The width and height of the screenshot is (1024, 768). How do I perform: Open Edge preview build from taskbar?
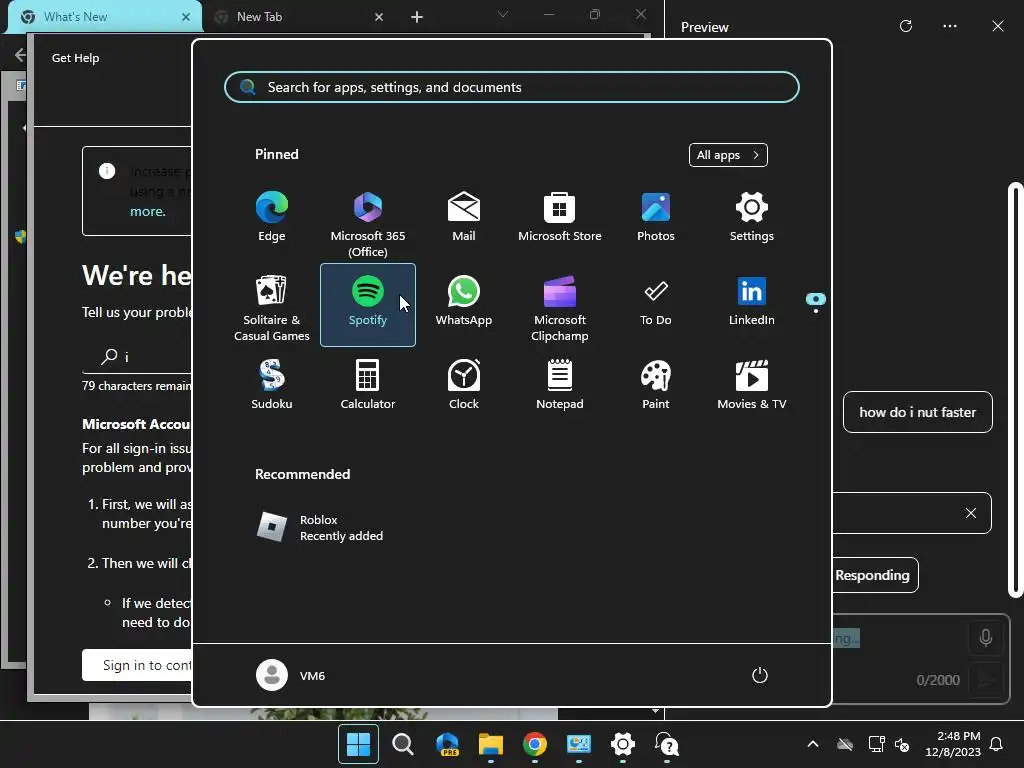[447, 744]
